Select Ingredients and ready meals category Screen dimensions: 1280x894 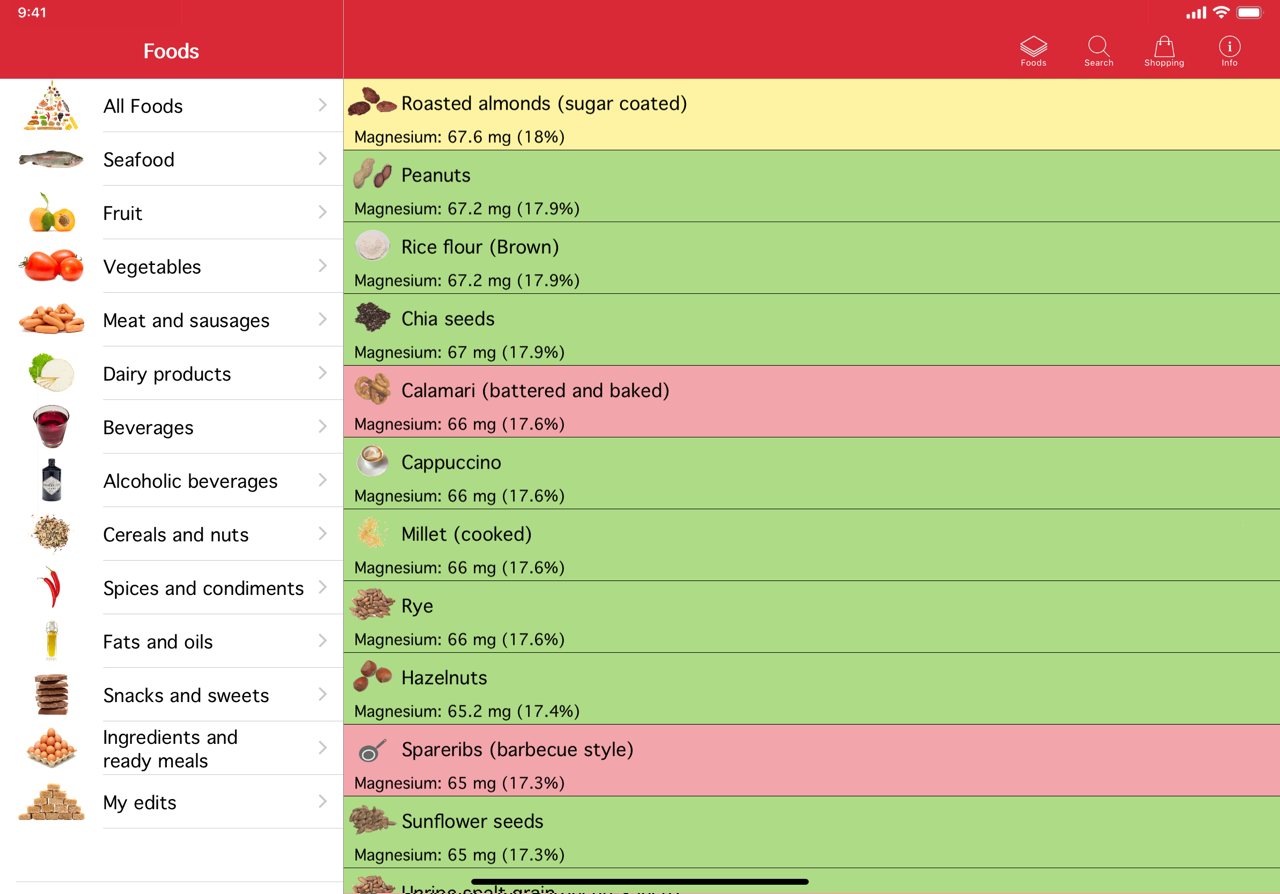pos(171,748)
